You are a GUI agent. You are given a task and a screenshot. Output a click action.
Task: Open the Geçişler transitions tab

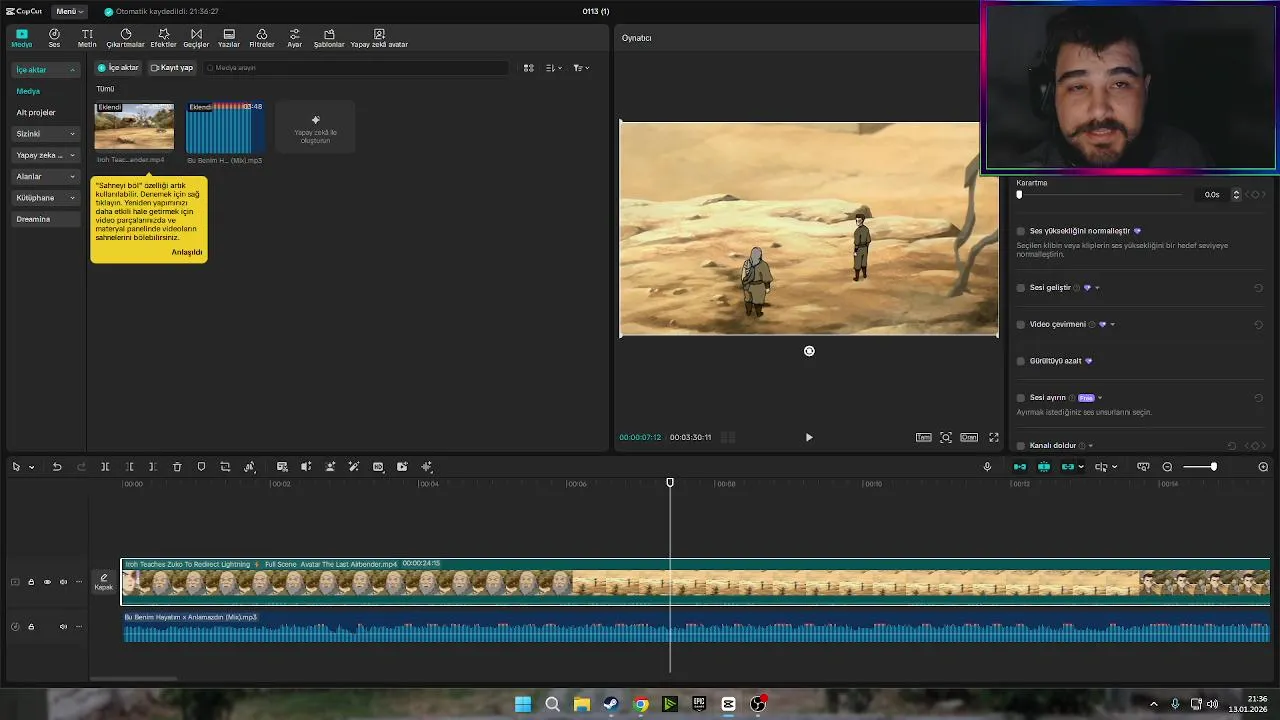[196, 38]
